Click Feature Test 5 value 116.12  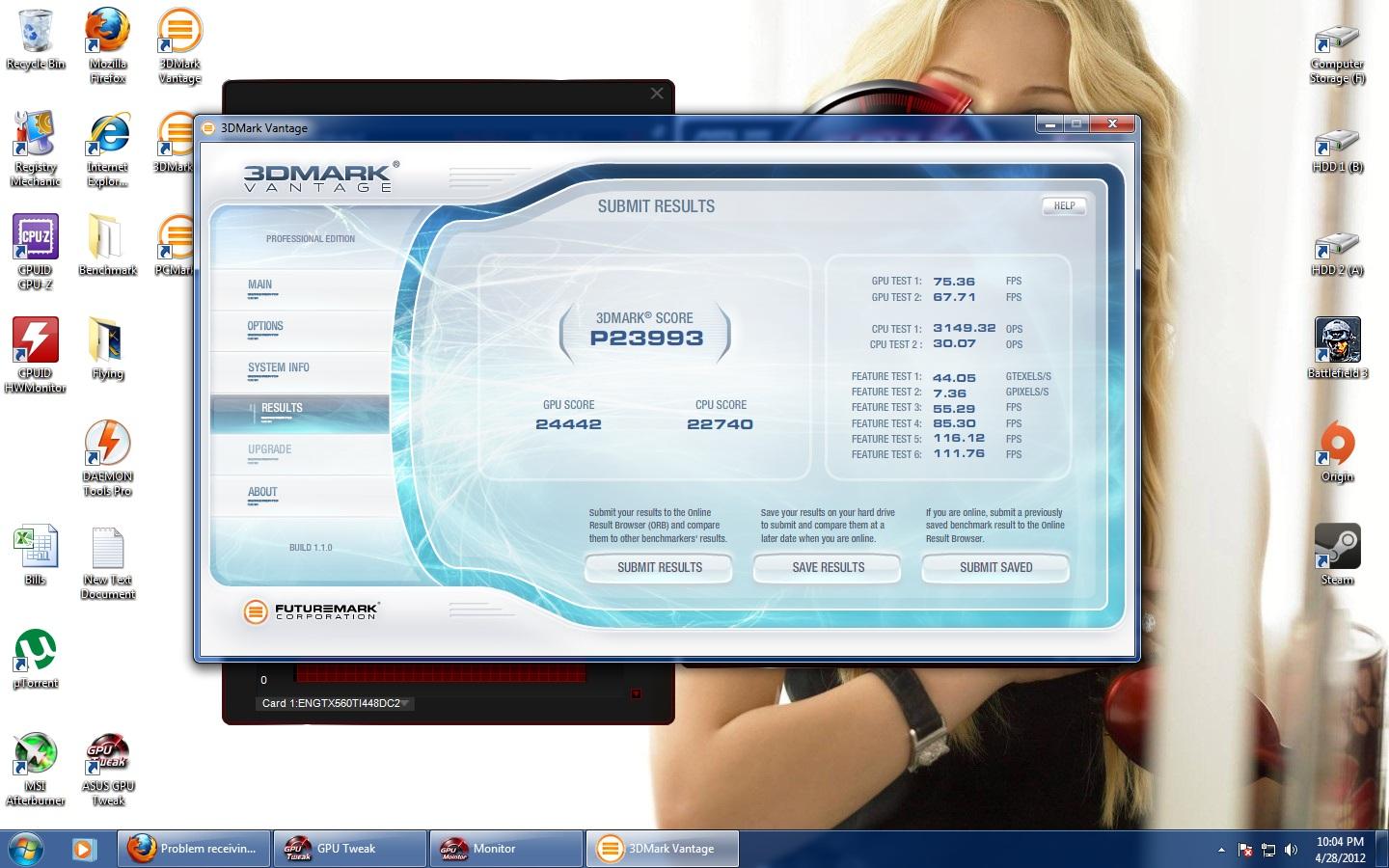[959, 438]
